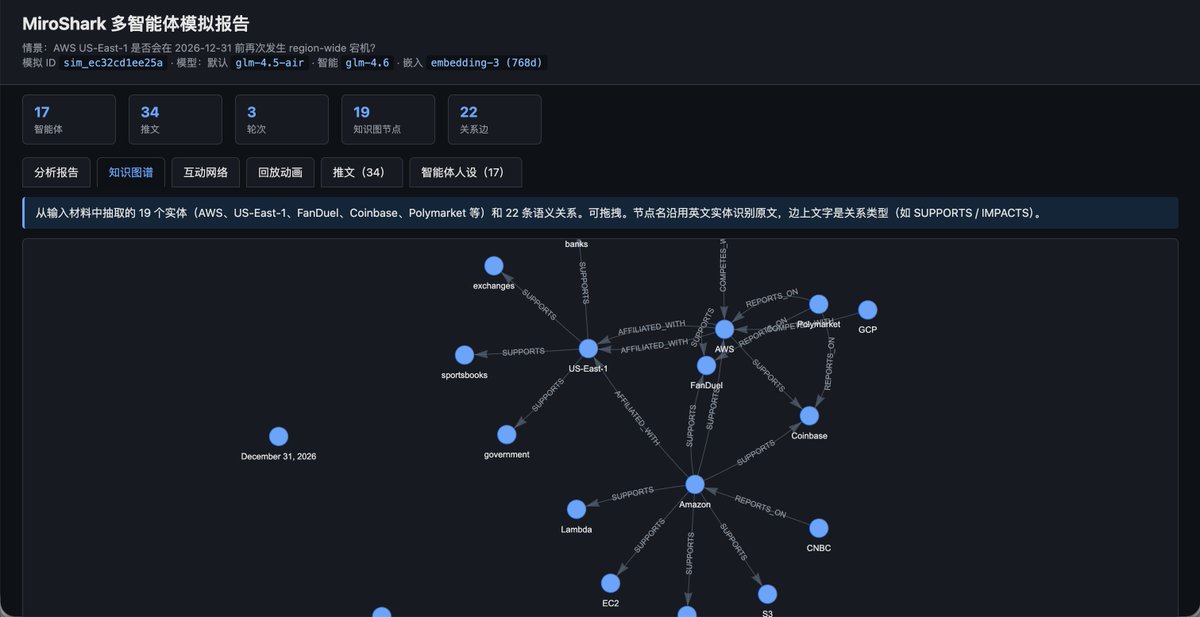Click the blue info banner about 19 个实体
Viewport: 1200px width, 617px height.
pos(600,213)
